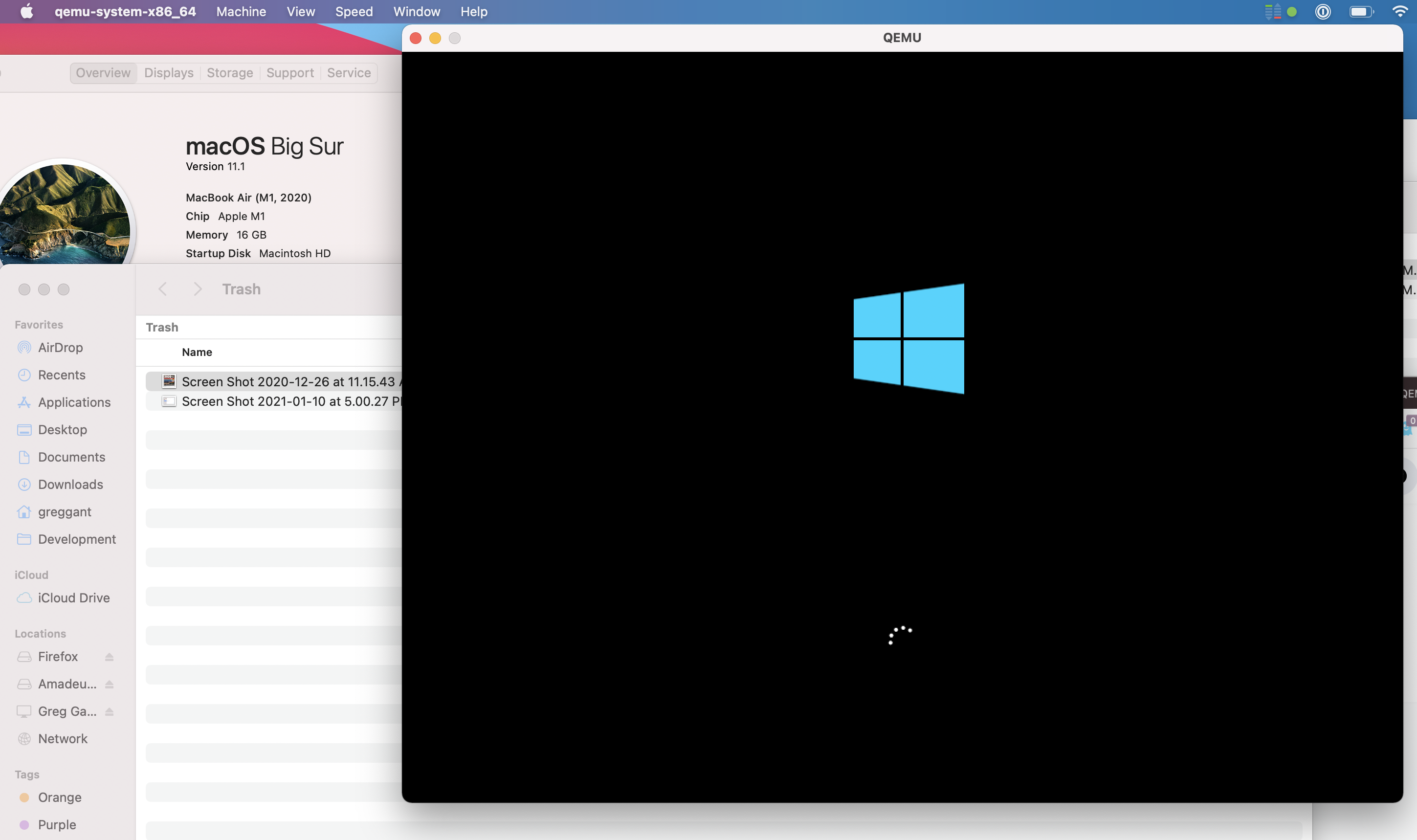Switch to Displays tab in About This Mac
Screen dimensions: 1417x840
tap(169, 73)
